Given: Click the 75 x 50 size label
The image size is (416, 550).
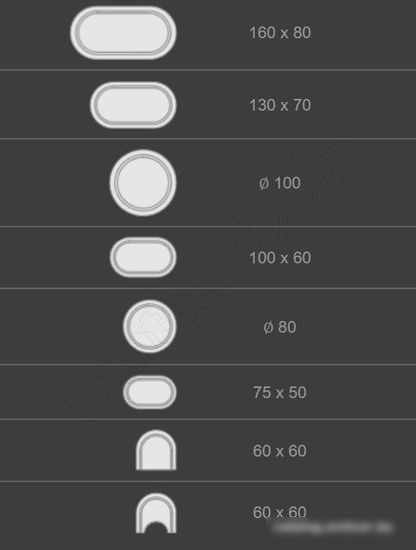Looking at the screenshot, I should 280,392.
